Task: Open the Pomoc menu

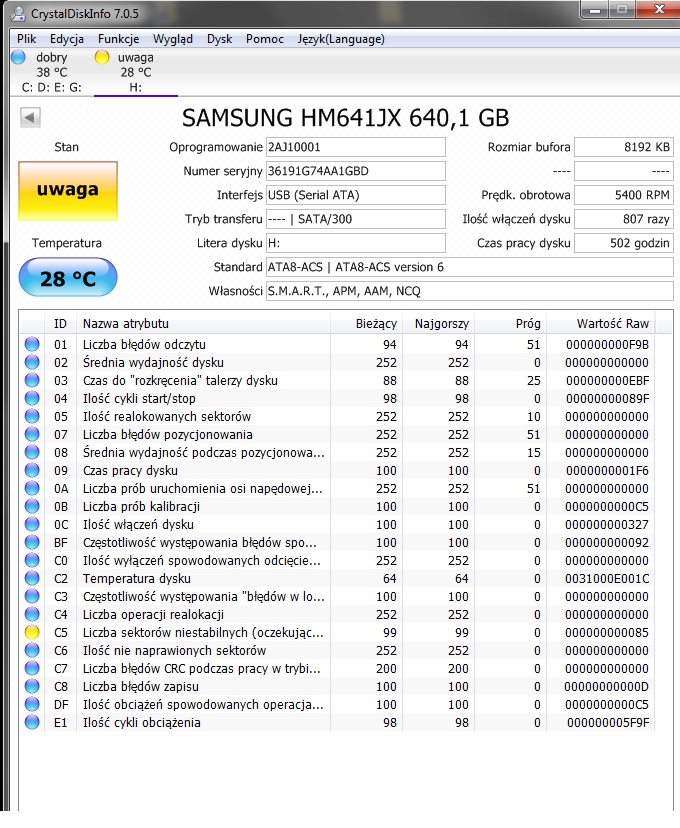Action: [265, 39]
